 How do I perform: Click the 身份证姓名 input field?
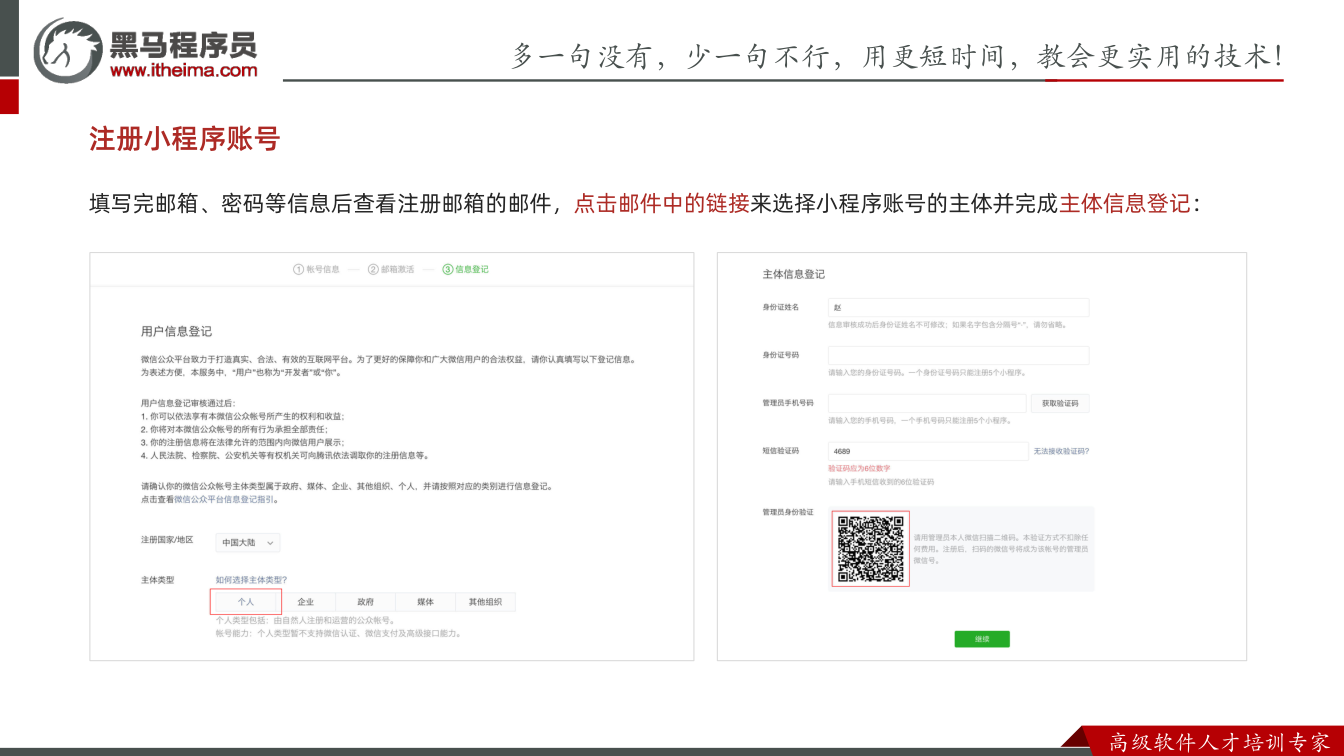click(x=958, y=308)
